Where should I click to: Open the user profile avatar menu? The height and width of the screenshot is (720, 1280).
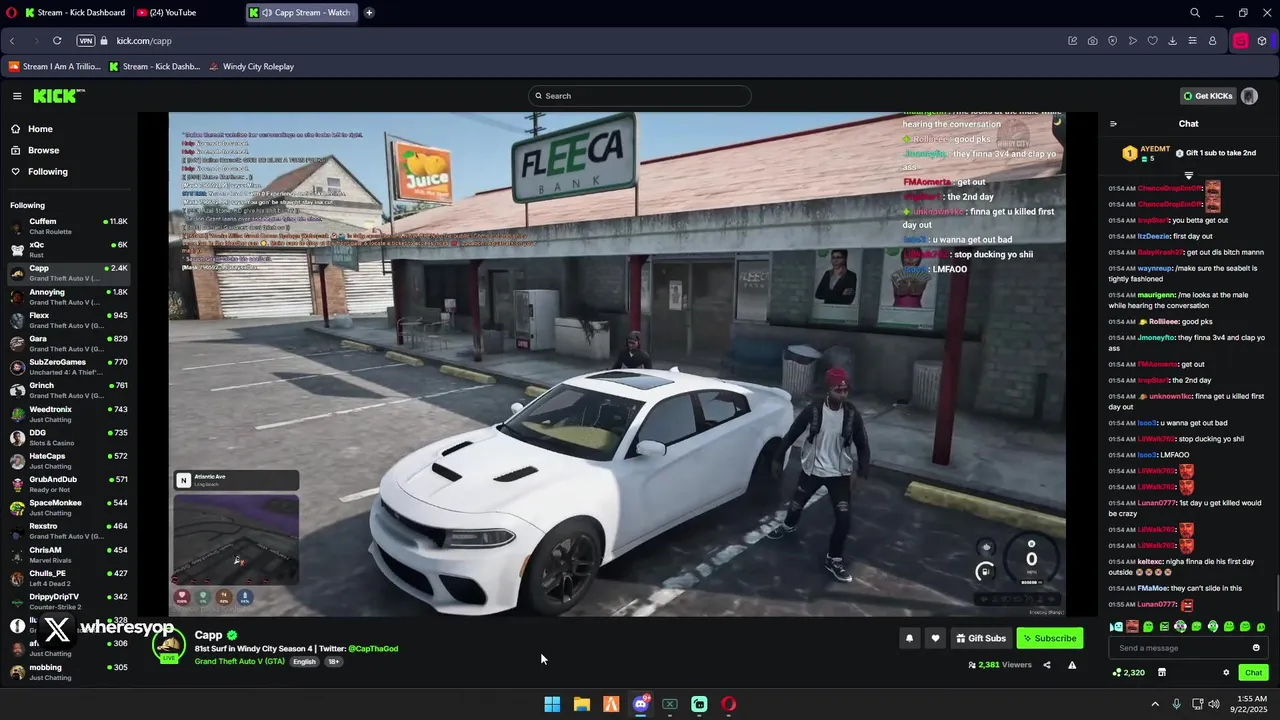pos(1249,96)
